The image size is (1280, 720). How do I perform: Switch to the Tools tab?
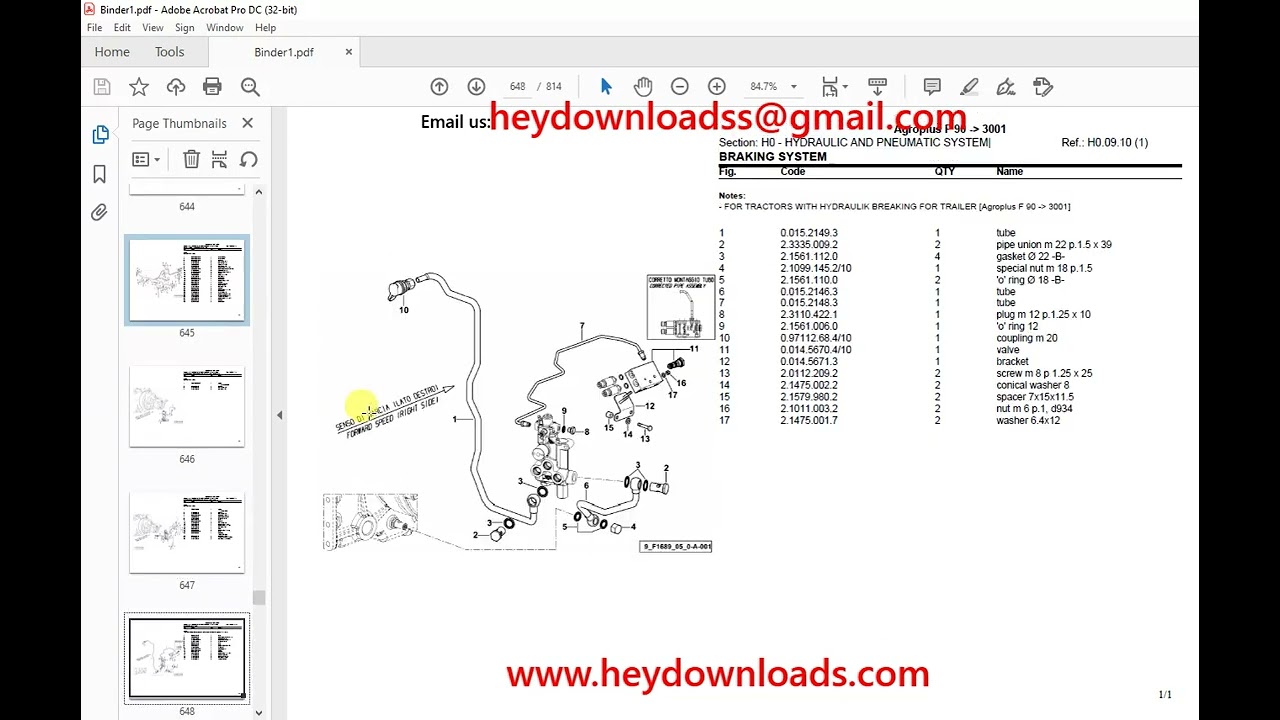tap(170, 52)
